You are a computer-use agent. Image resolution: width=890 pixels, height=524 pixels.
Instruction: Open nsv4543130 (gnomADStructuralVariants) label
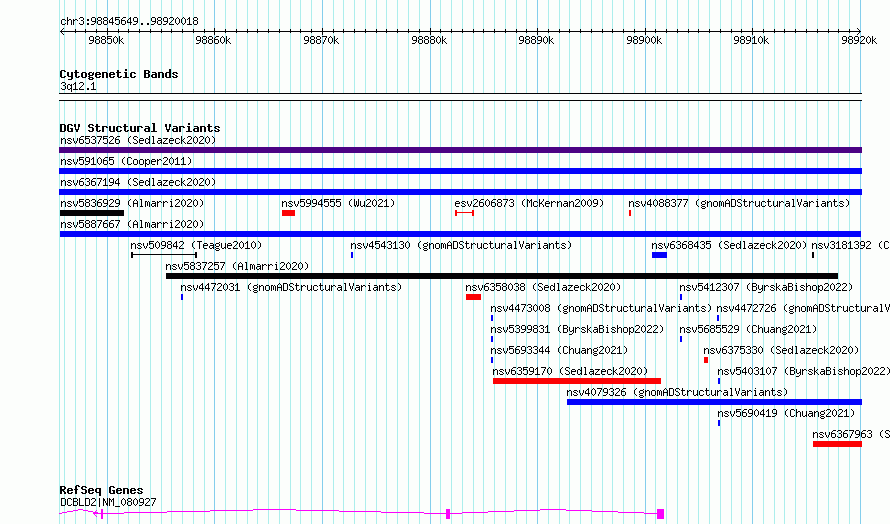tap(461, 245)
